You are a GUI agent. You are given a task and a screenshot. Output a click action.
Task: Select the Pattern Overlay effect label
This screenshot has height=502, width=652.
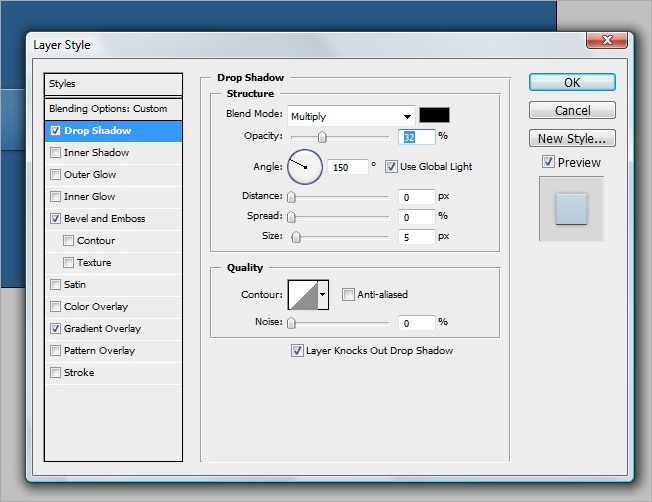(x=99, y=351)
